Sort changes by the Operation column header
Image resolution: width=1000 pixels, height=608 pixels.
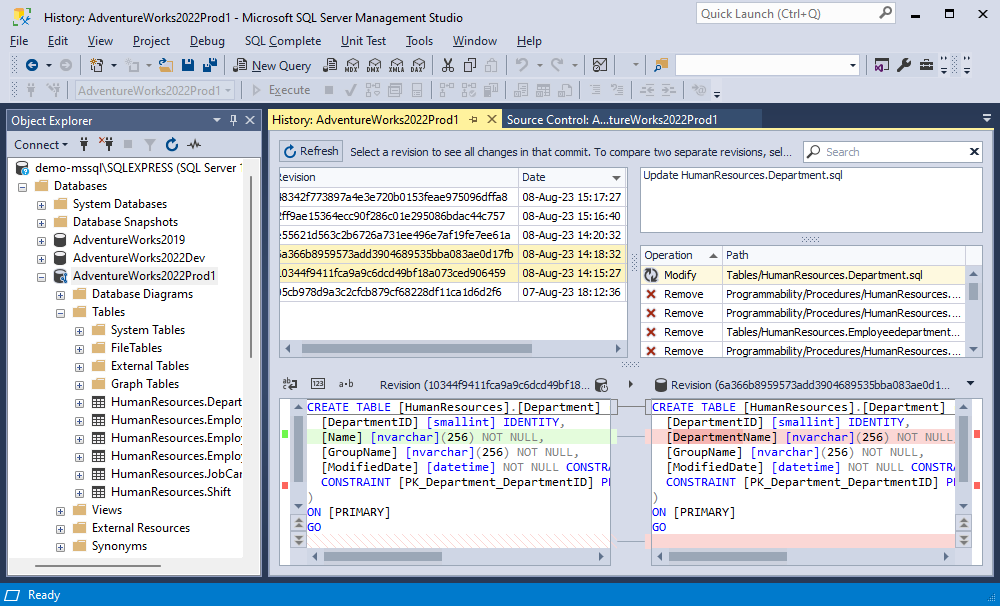pyautogui.click(x=680, y=255)
